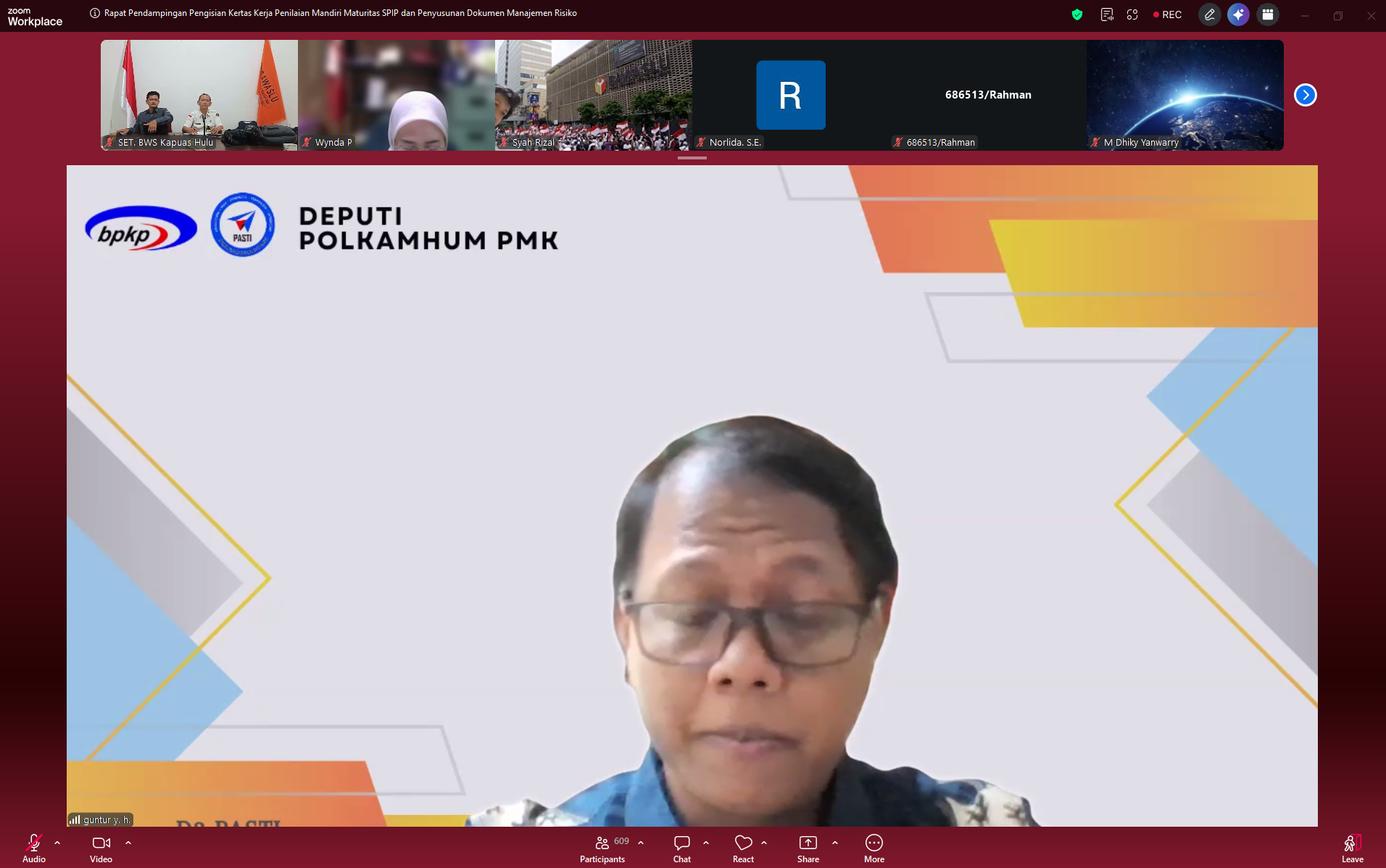The height and width of the screenshot is (868, 1386).
Task: Open the apps grid view icon
Action: (1268, 14)
